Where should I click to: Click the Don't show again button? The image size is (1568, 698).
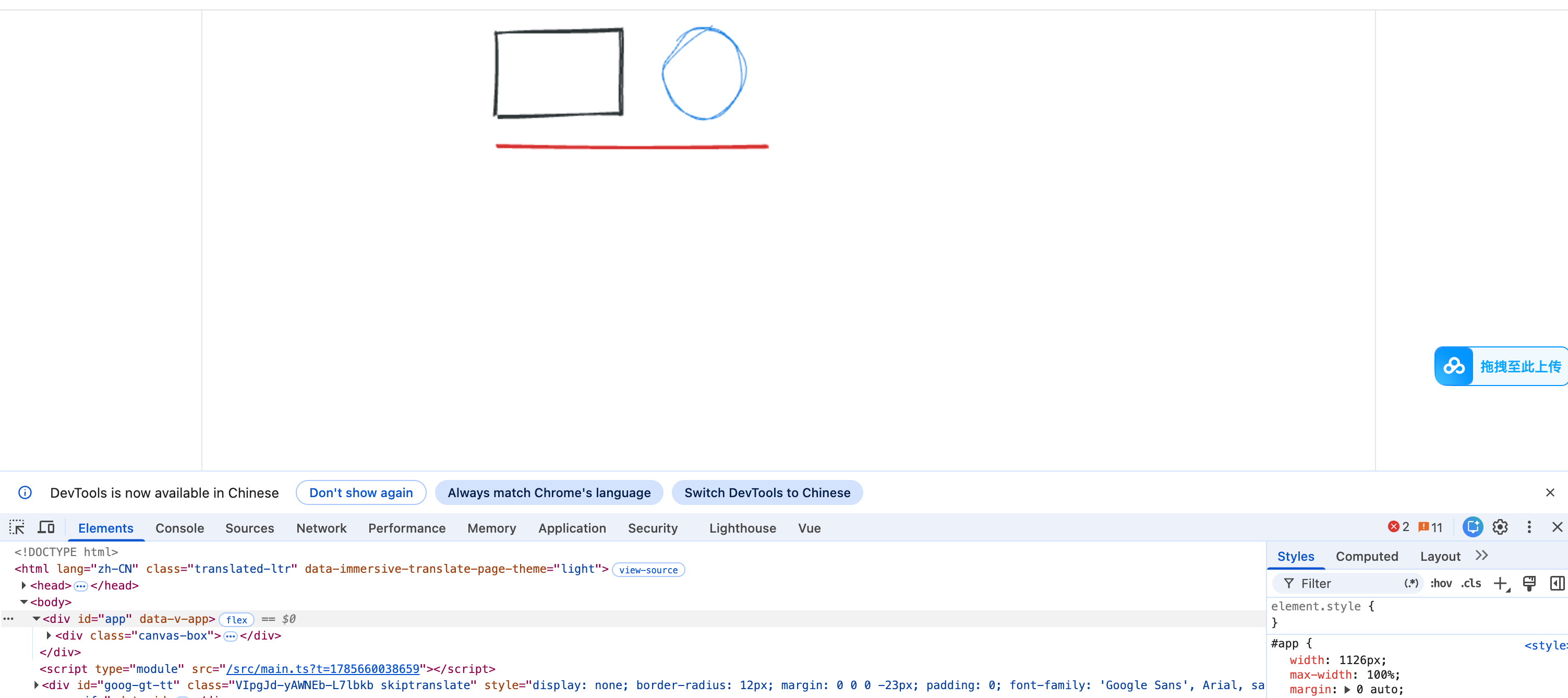coord(361,492)
